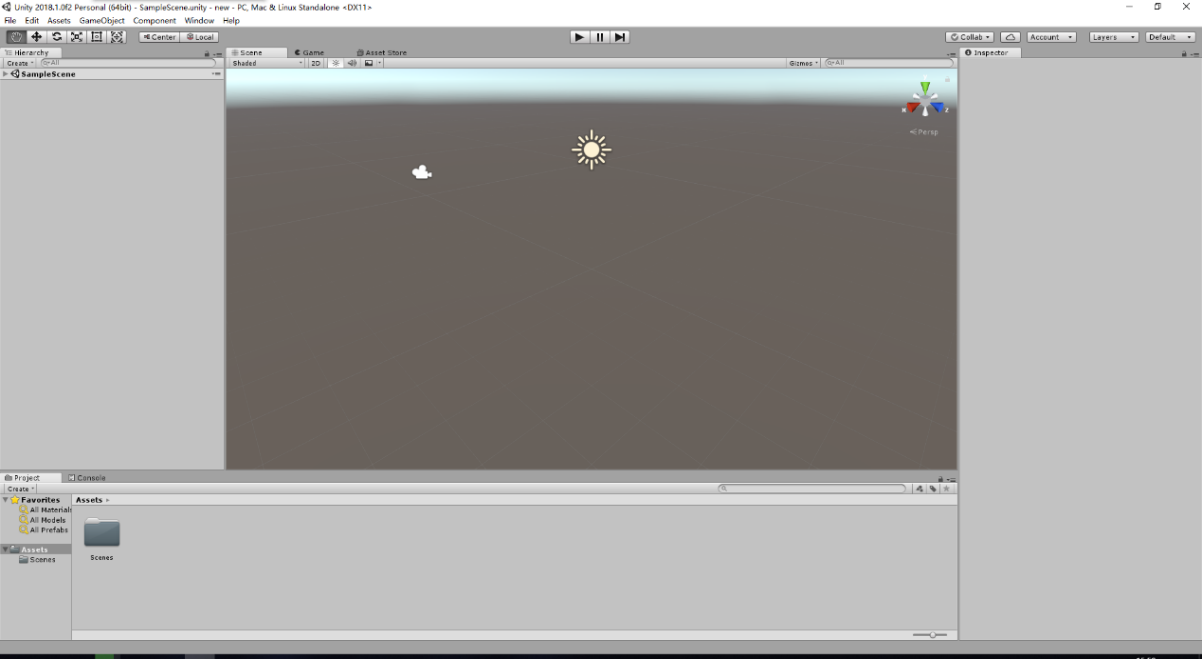Select the Scale tool

[77, 37]
